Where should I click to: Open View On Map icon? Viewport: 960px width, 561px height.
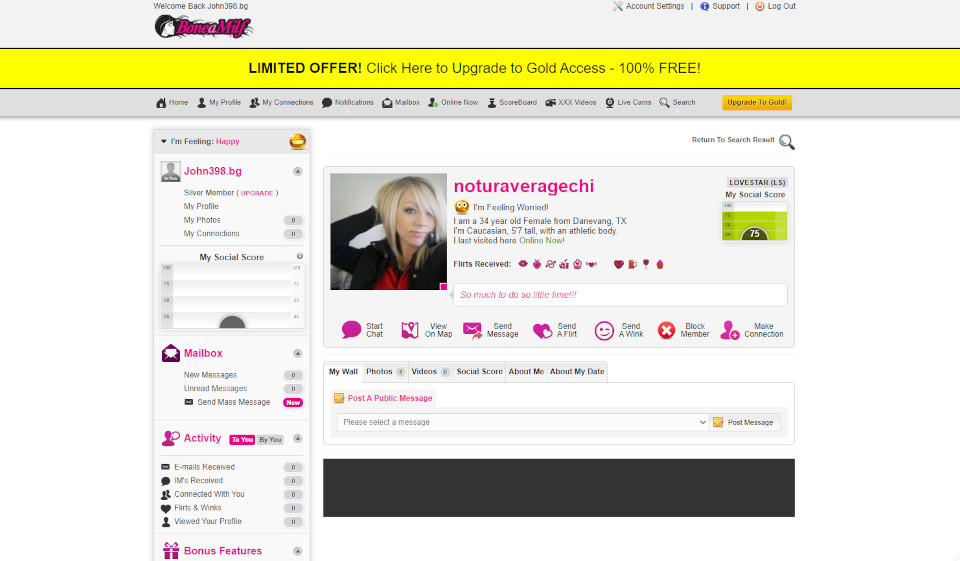(x=410, y=330)
